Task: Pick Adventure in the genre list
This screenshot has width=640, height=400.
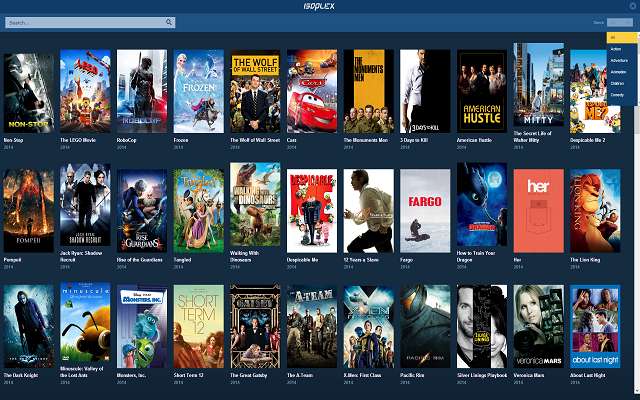Action: pos(619,60)
